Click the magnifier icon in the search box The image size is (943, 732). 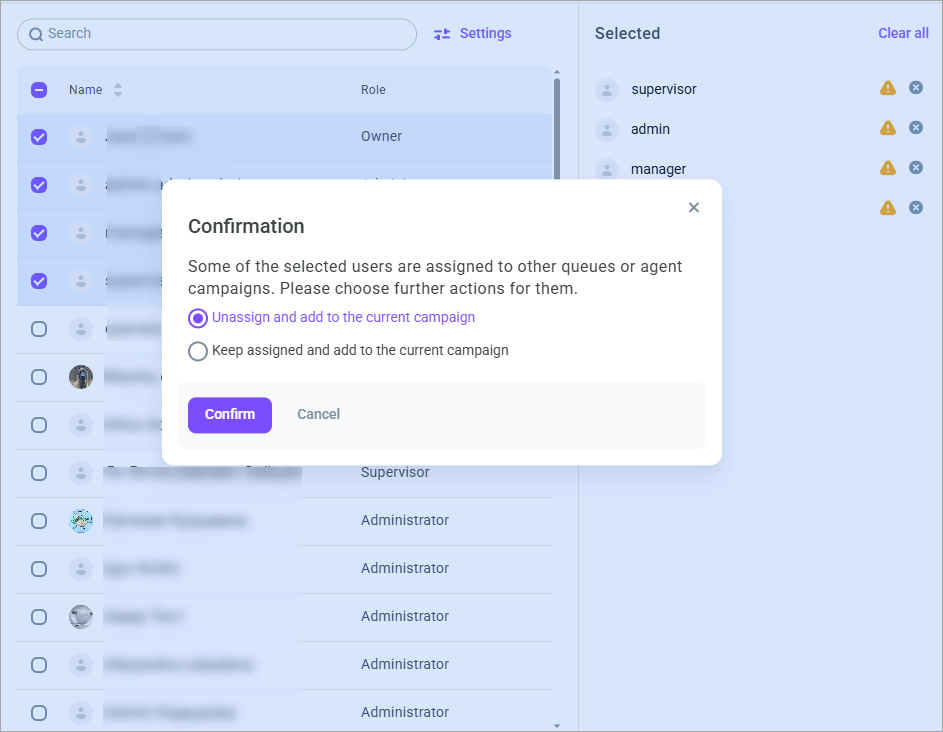[36, 34]
